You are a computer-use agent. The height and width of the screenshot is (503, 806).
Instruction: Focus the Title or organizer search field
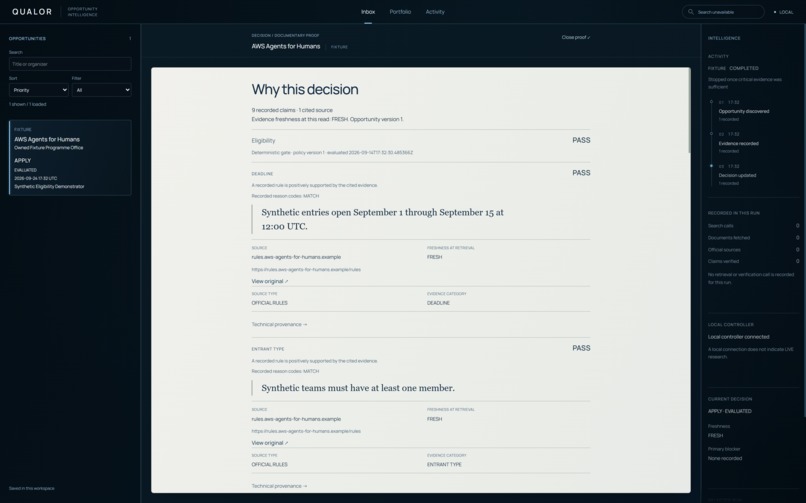tap(70, 64)
